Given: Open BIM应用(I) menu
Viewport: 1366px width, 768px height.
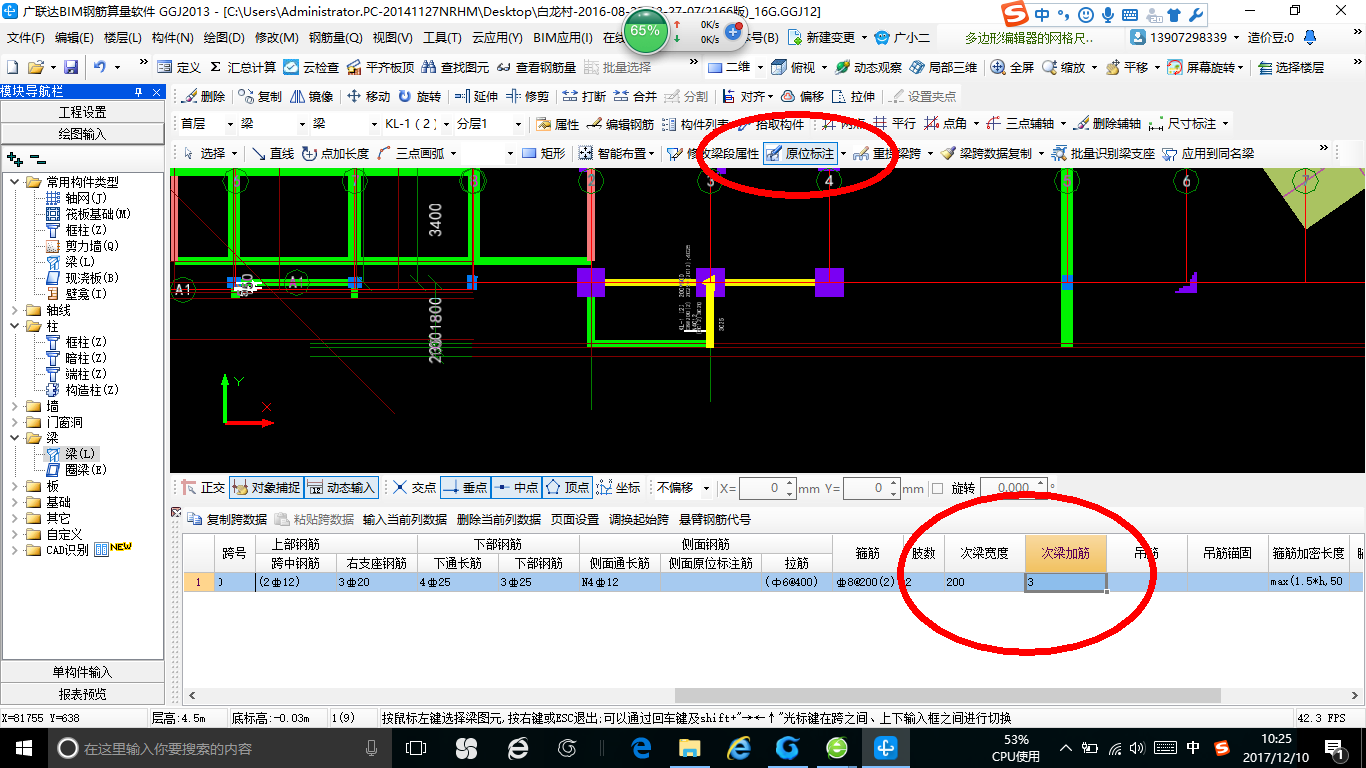Looking at the screenshot, I should coord(563,38).
